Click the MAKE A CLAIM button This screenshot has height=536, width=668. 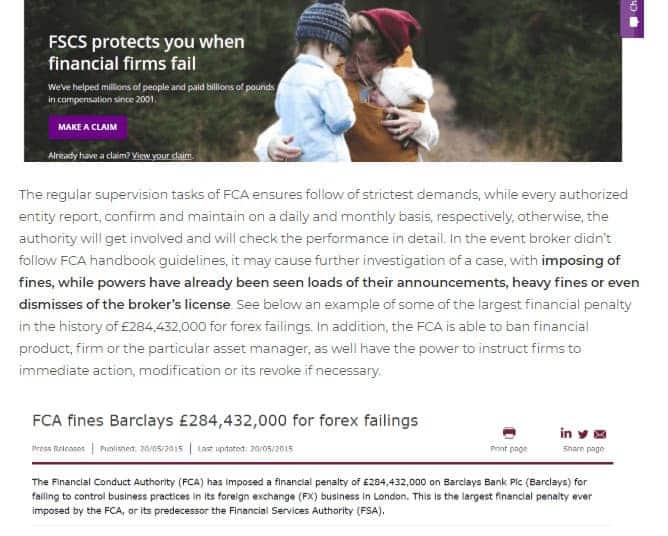(x=88, y=127)
